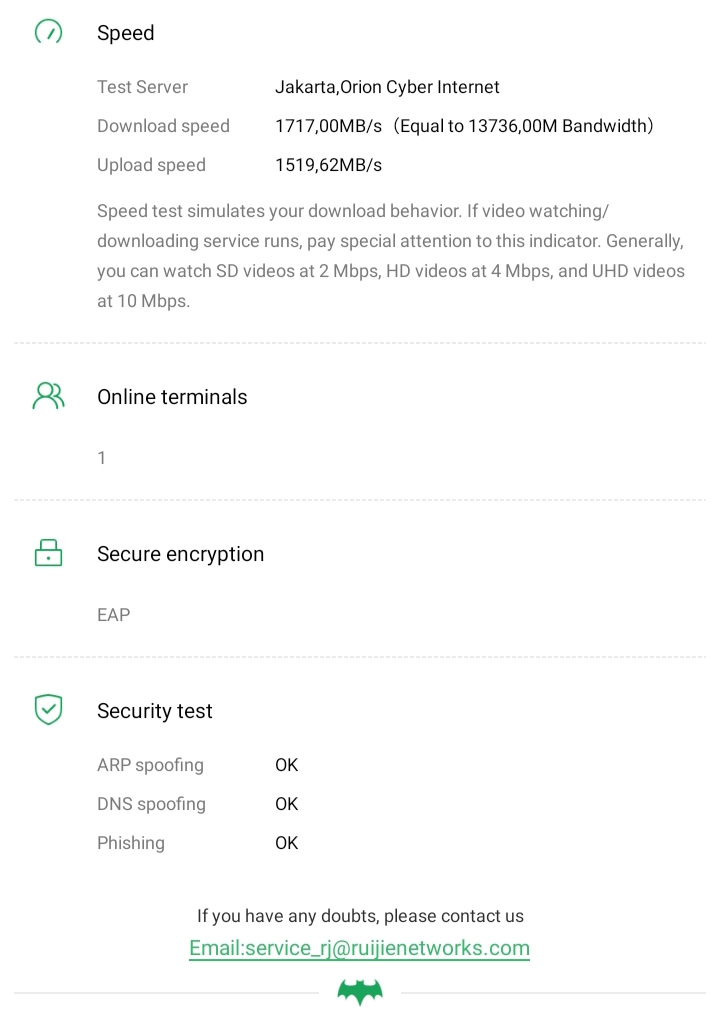Click the Secure encryption lock icon
The width and height of the screenshot is (719, 1015).
(x=48, y=553)
